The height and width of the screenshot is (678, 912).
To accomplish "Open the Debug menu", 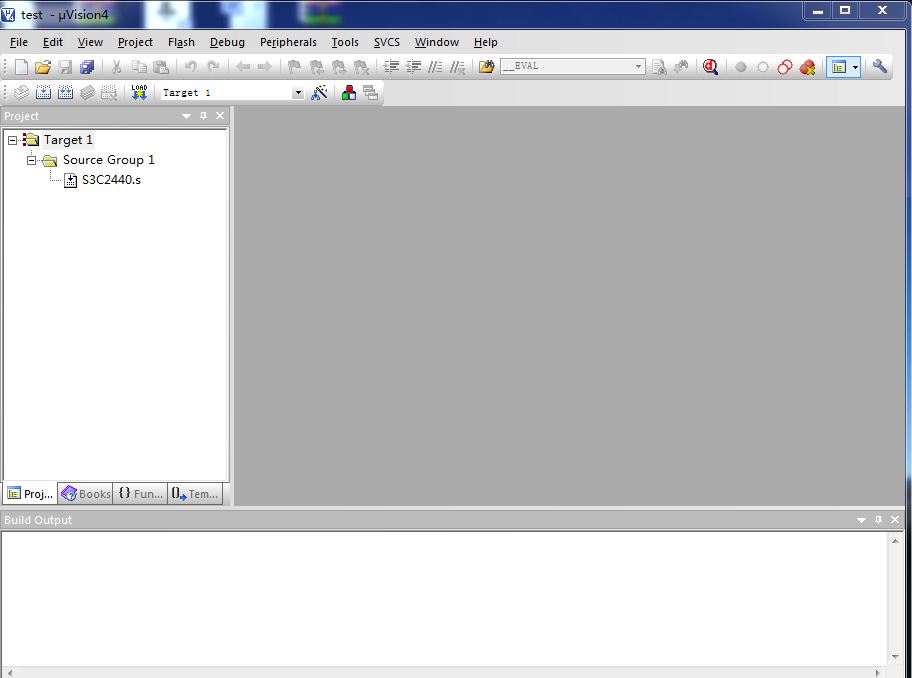I will [227, 42].
